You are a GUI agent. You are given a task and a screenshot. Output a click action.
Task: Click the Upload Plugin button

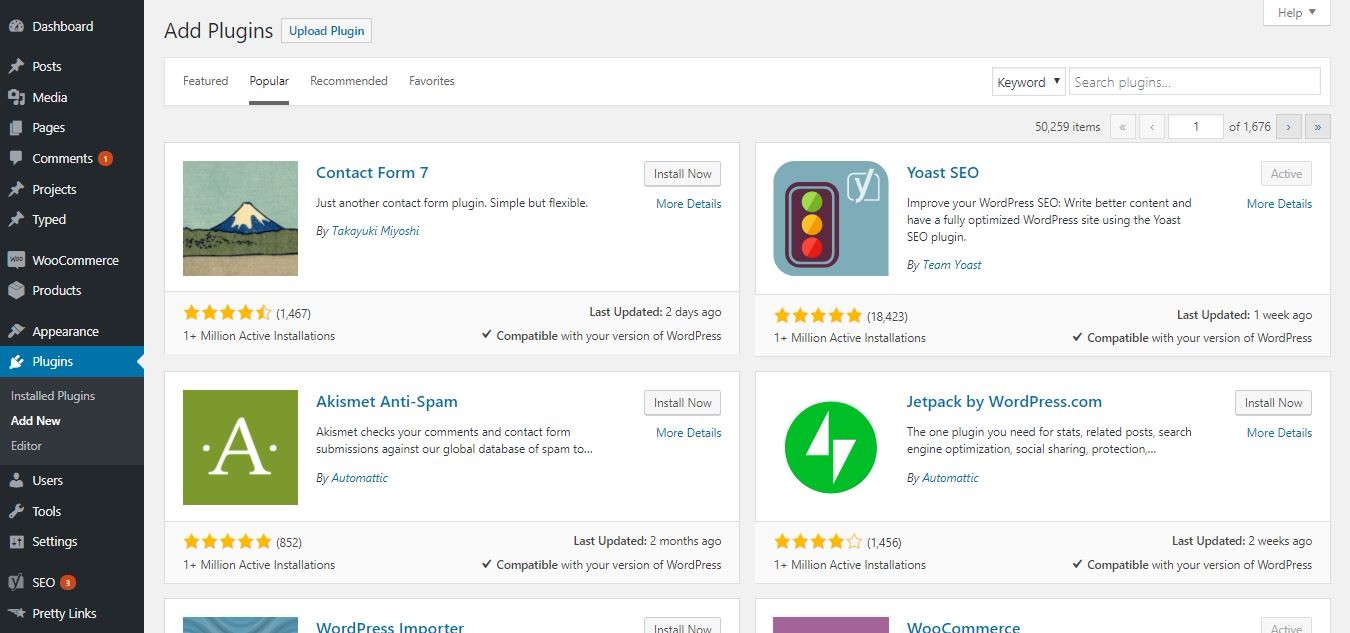click(x=326, y=31)
